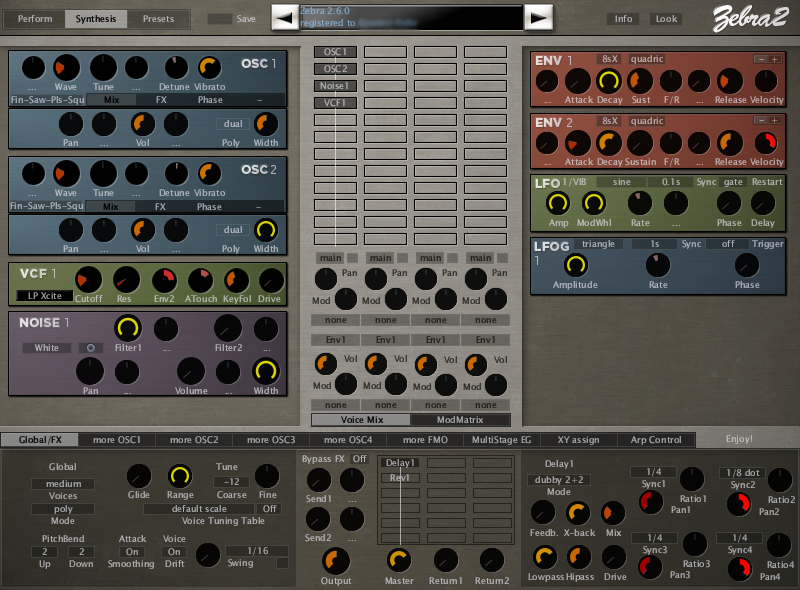Viewport: 800px width, 590px height.
Task: Open the LFO 1 sine waveform dropdown
Action: click(x=621, y=182)
